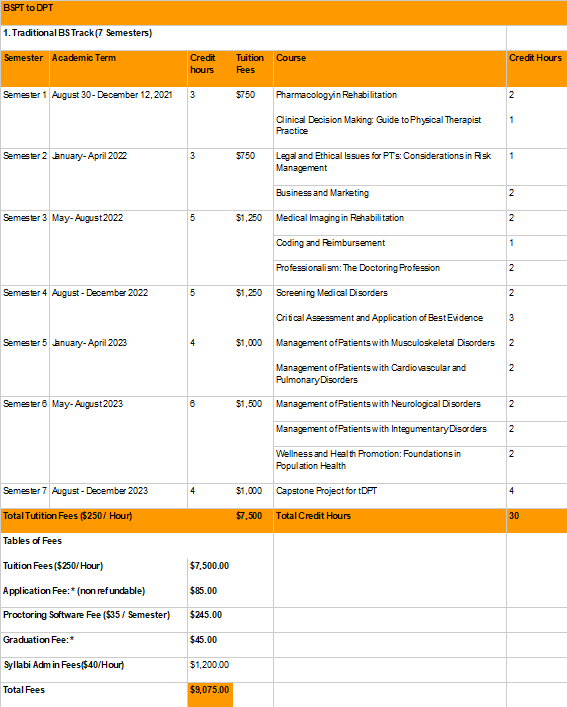This screenshot has width=567, height=707.
Task: Click 'Clinical Decision Making' course entry
Action: coord(378,125)
